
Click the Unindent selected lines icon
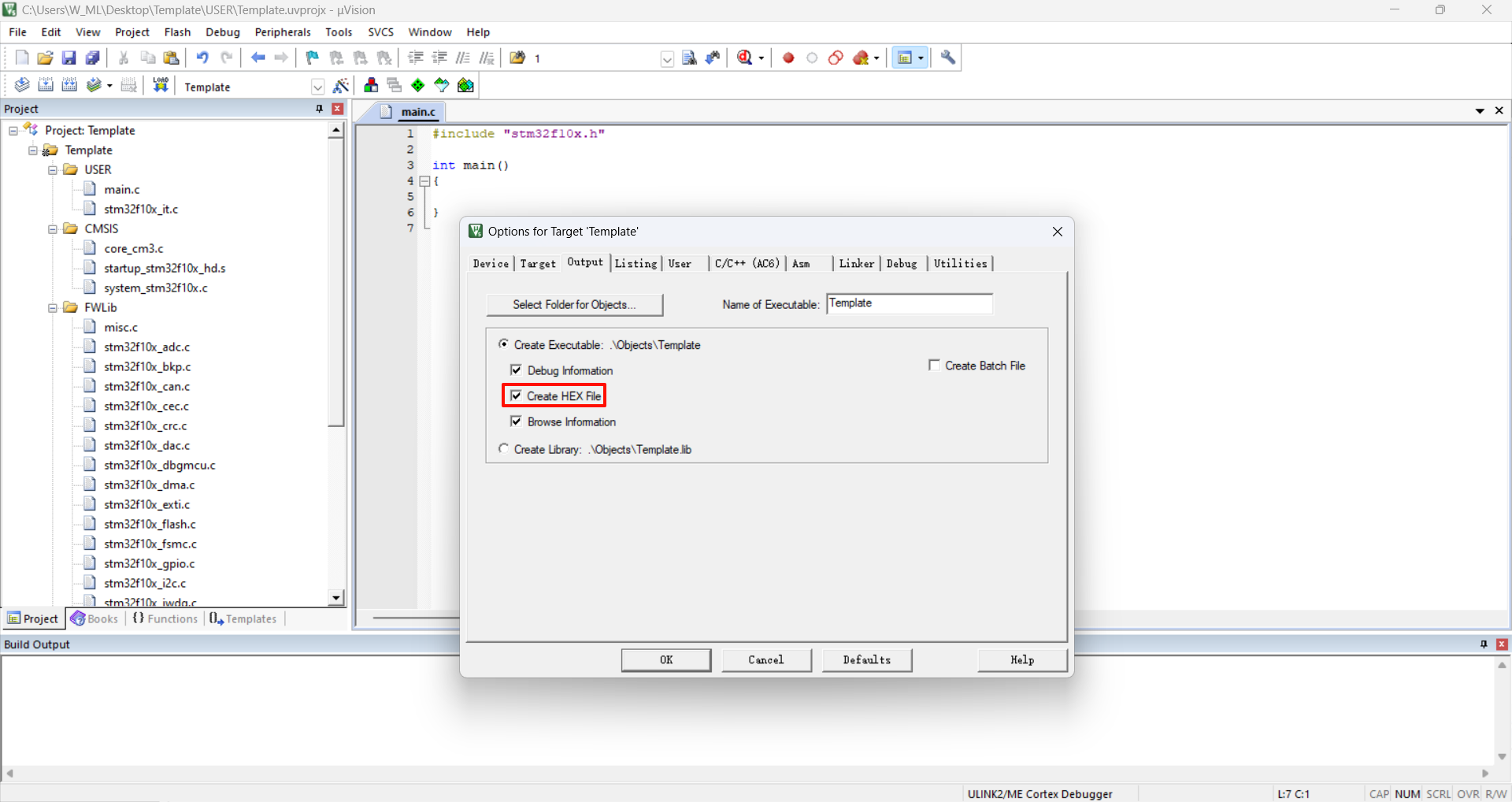tap(439, 58)
